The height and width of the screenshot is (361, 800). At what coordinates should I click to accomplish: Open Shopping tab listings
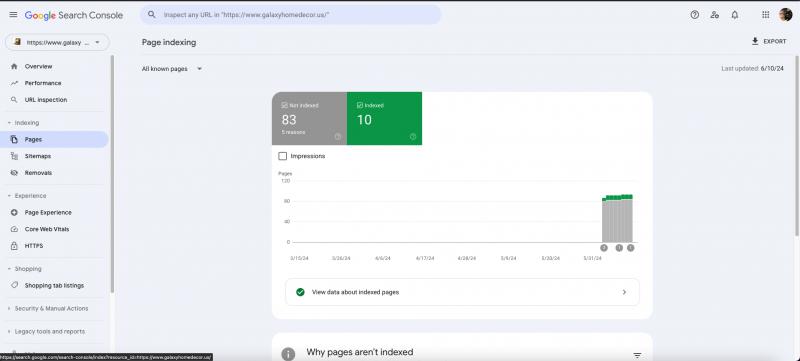(54, 286)
